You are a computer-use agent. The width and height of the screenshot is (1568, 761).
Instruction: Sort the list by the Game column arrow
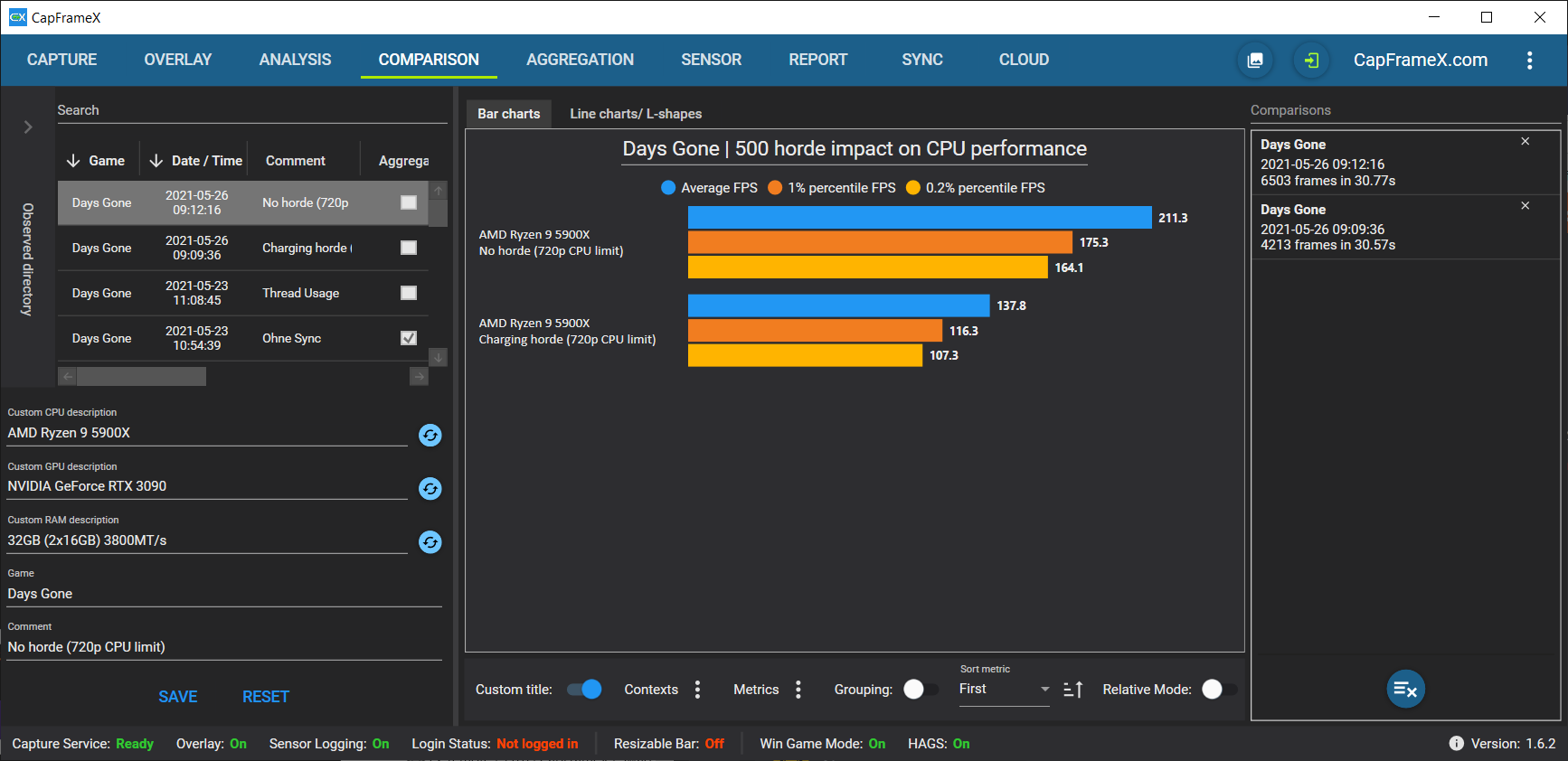click(73, 161)
